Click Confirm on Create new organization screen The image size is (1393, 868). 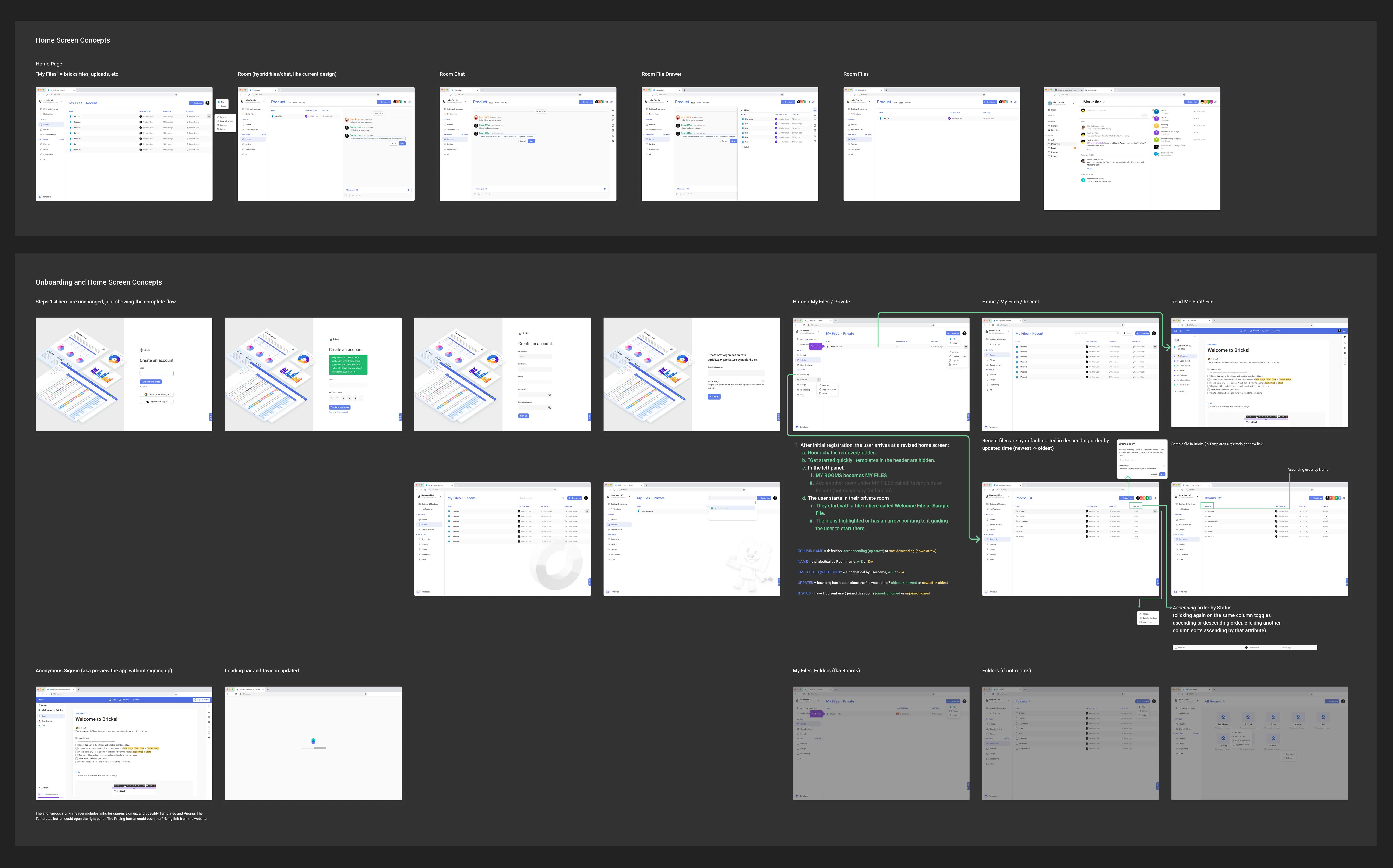[x=714, y=397]
